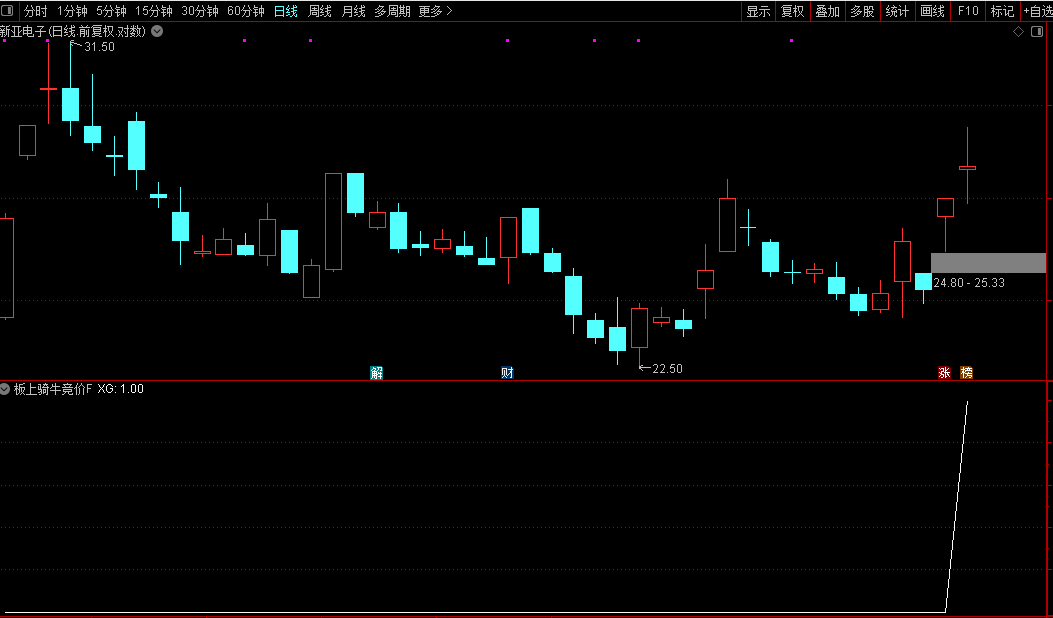Select the 1分钟 period tab
This screenshot has width=1053, height=618.
point(73,11)
